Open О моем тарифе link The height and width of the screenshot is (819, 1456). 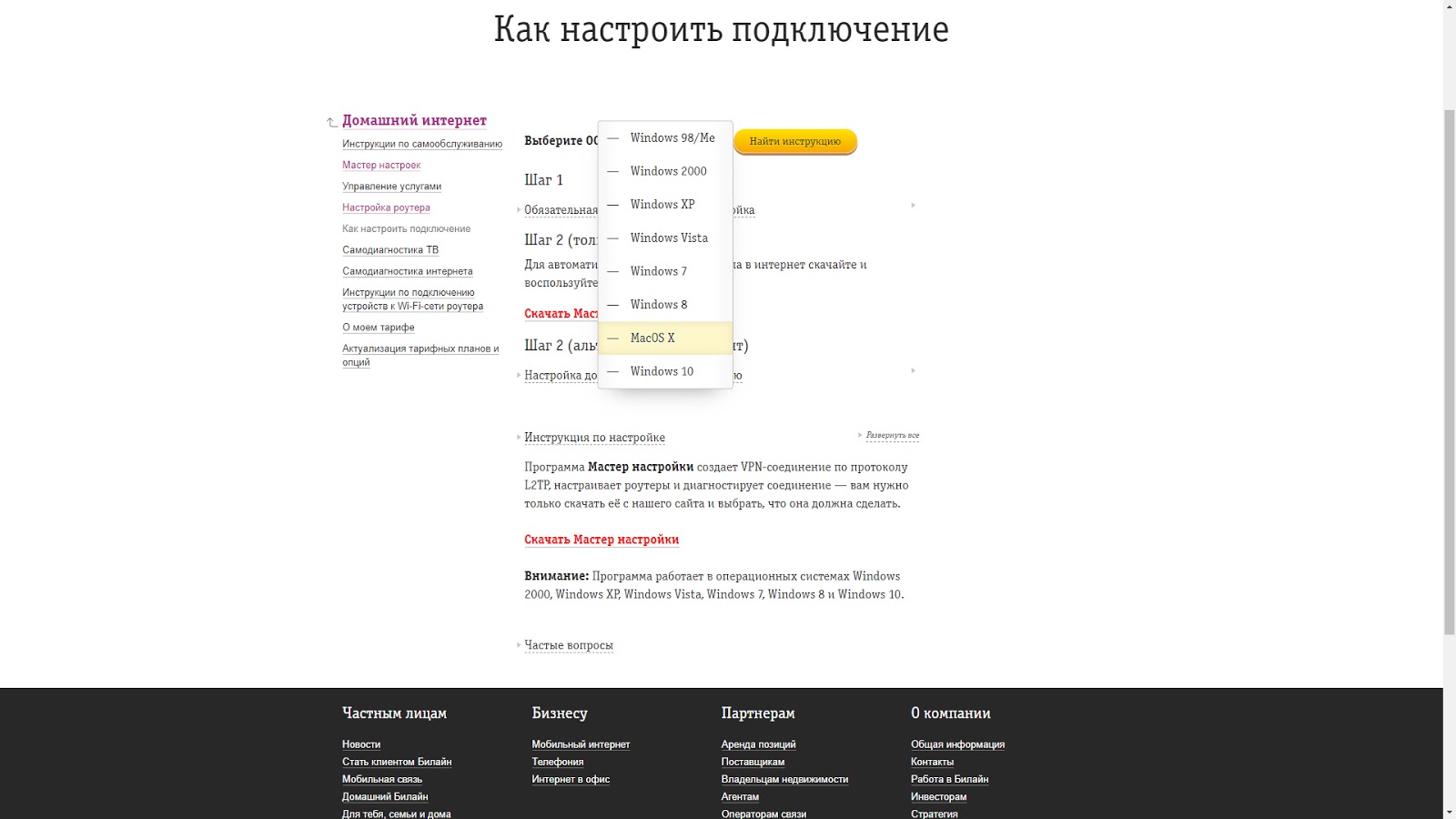[x=379, y=327]
